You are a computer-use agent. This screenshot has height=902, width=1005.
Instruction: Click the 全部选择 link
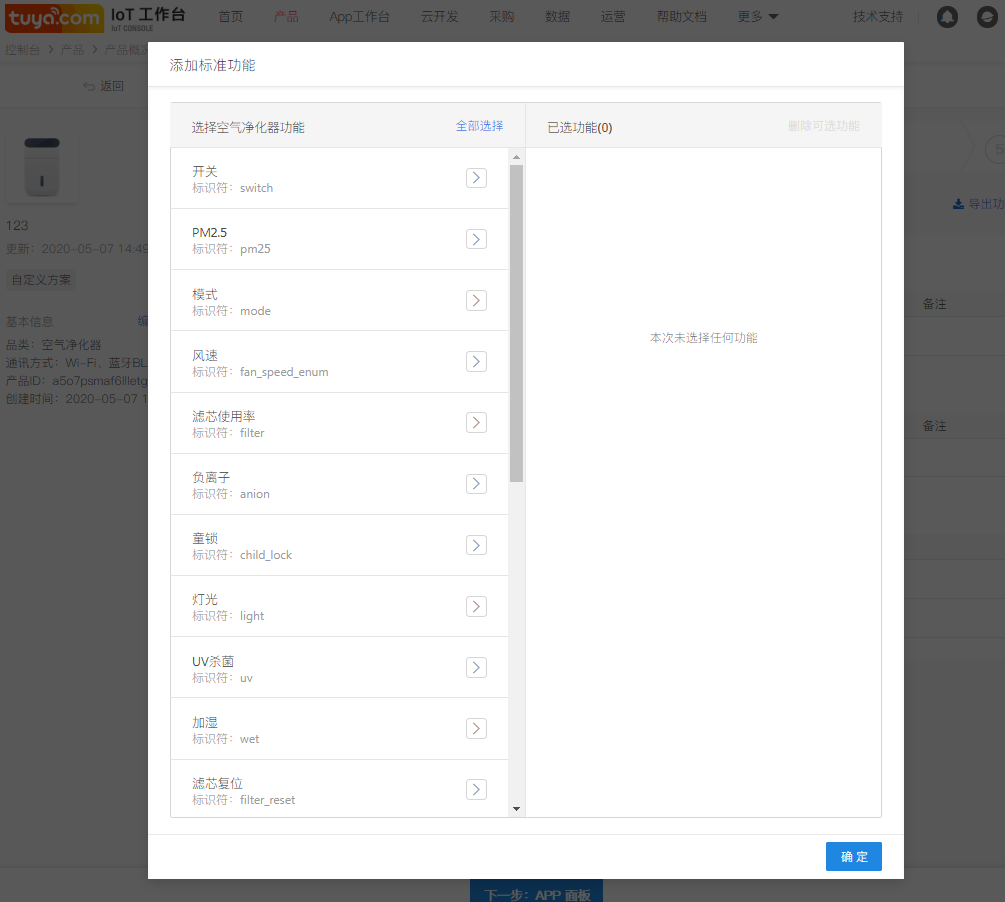point(479,126)
